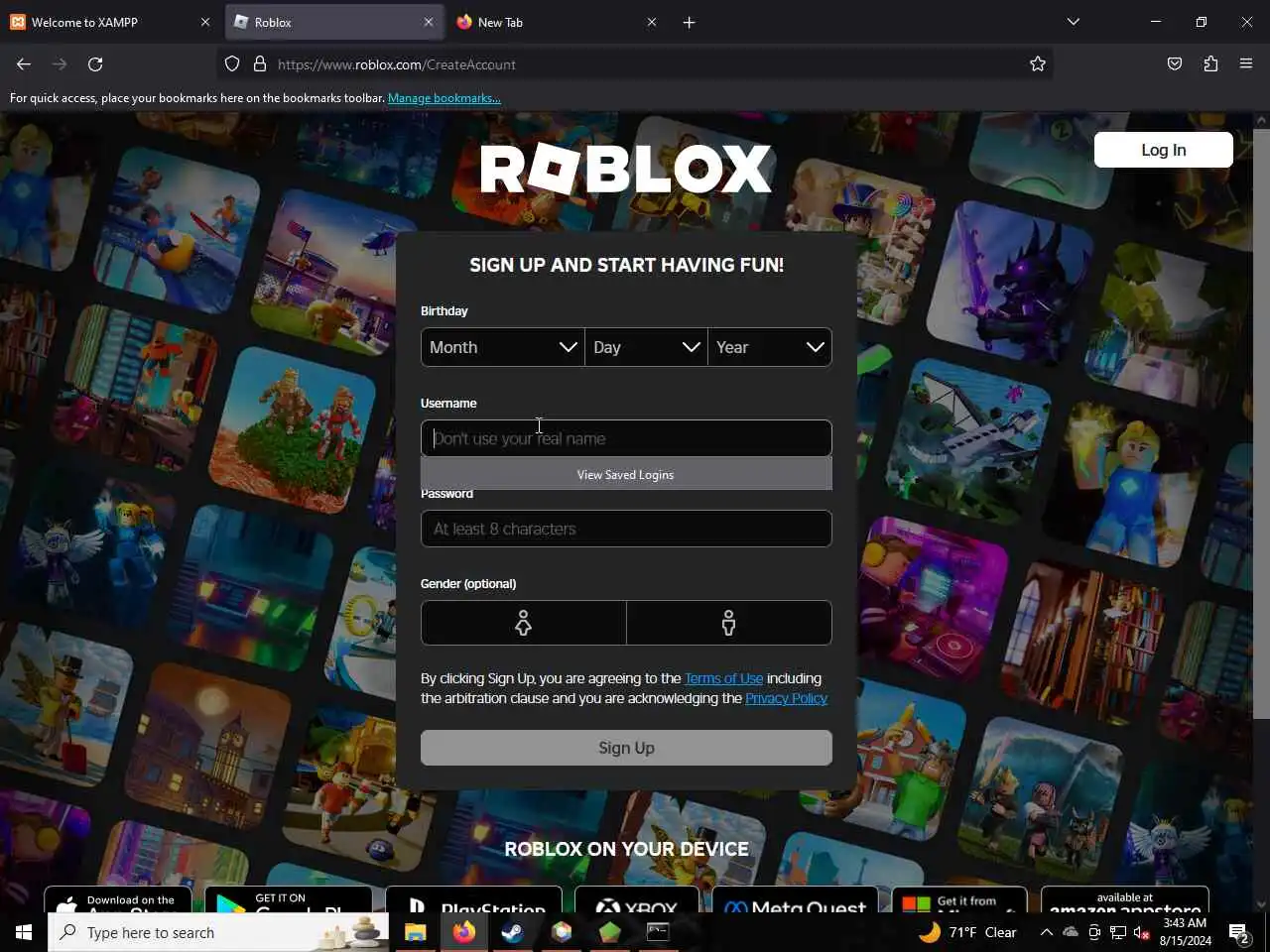This screenshot has width=1270, height=952.
Task: Open the PlayStation store badge
Action: 473,899
